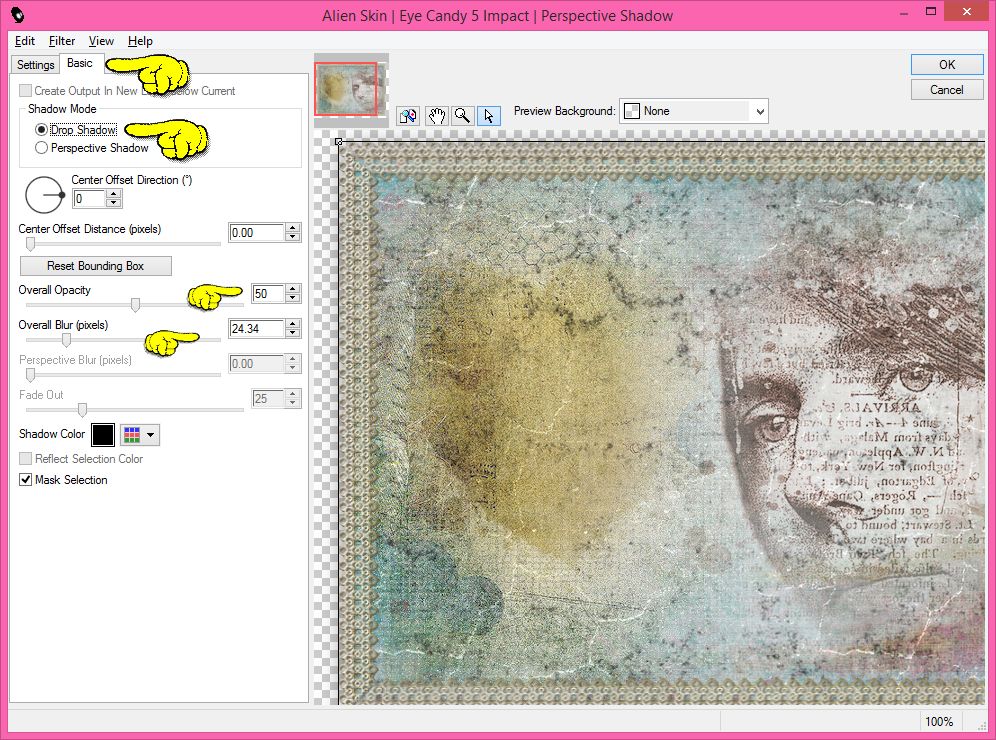Click the Overall Opacity slider handle
Screen dimensions: 996x740
pyautogui.click(x=135, y=305)
